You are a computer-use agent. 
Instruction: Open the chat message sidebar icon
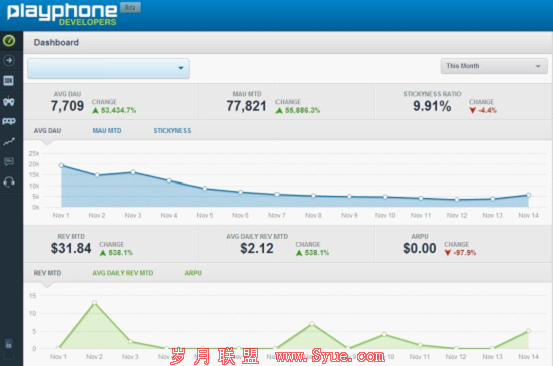coord(9,162)
